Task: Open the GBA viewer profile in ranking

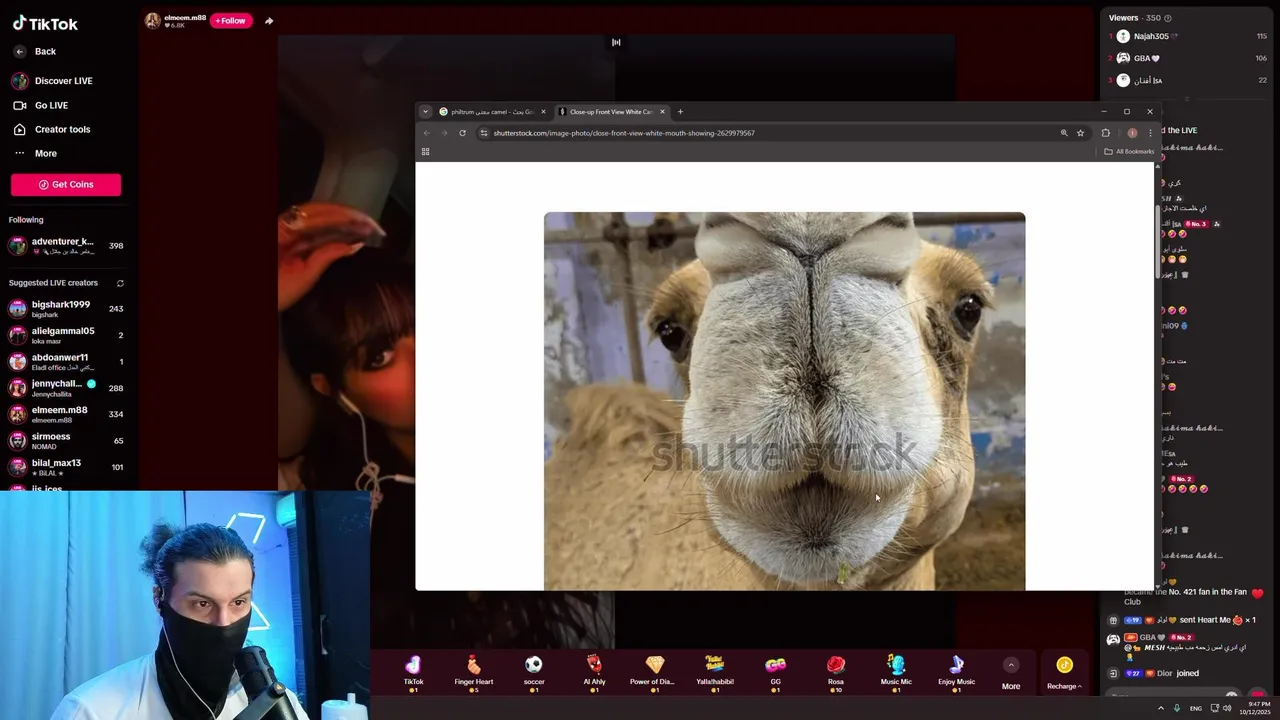Action: (1188, 58)
